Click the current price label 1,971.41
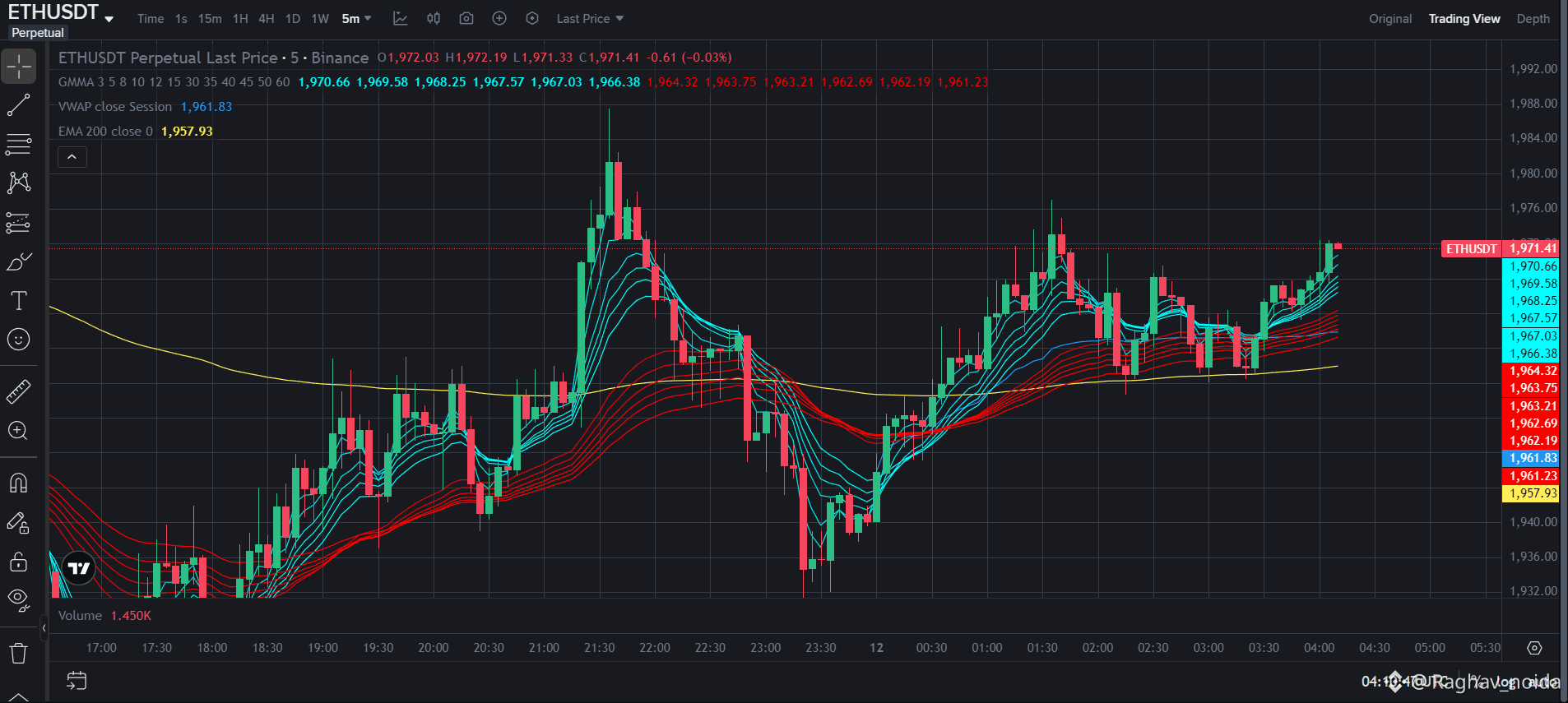The height and width of the screenshot is (703, 1568). click(x=1533, y=248)
